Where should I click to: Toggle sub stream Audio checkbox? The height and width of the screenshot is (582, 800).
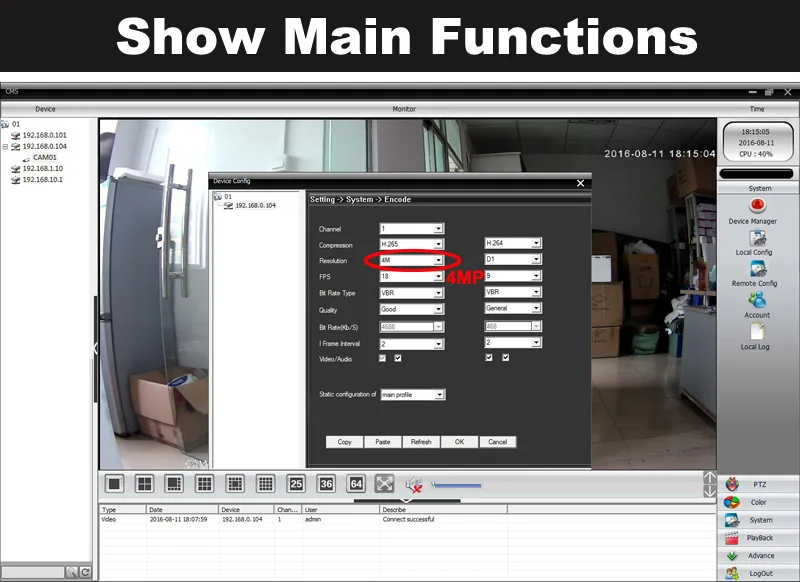pos(505,358)
